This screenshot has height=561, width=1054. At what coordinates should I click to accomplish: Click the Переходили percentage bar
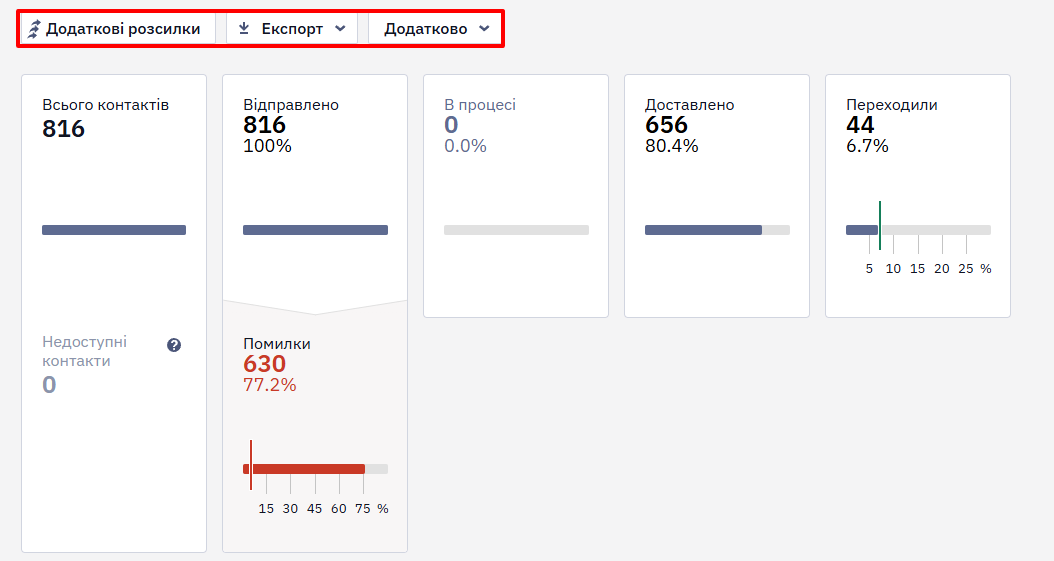(918, 230)
